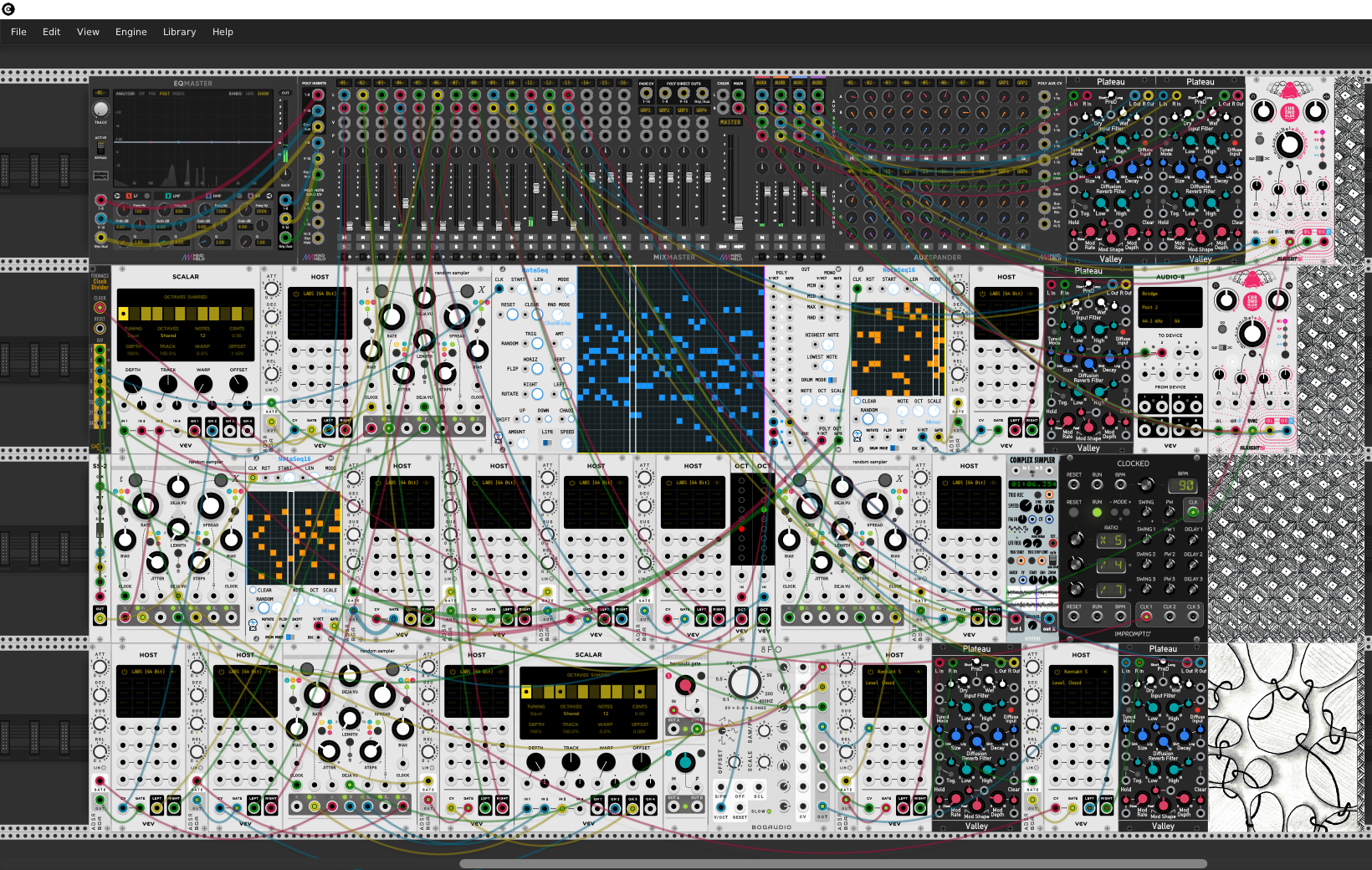Open the File menu

pyautogui.click(x=18, y=32)
